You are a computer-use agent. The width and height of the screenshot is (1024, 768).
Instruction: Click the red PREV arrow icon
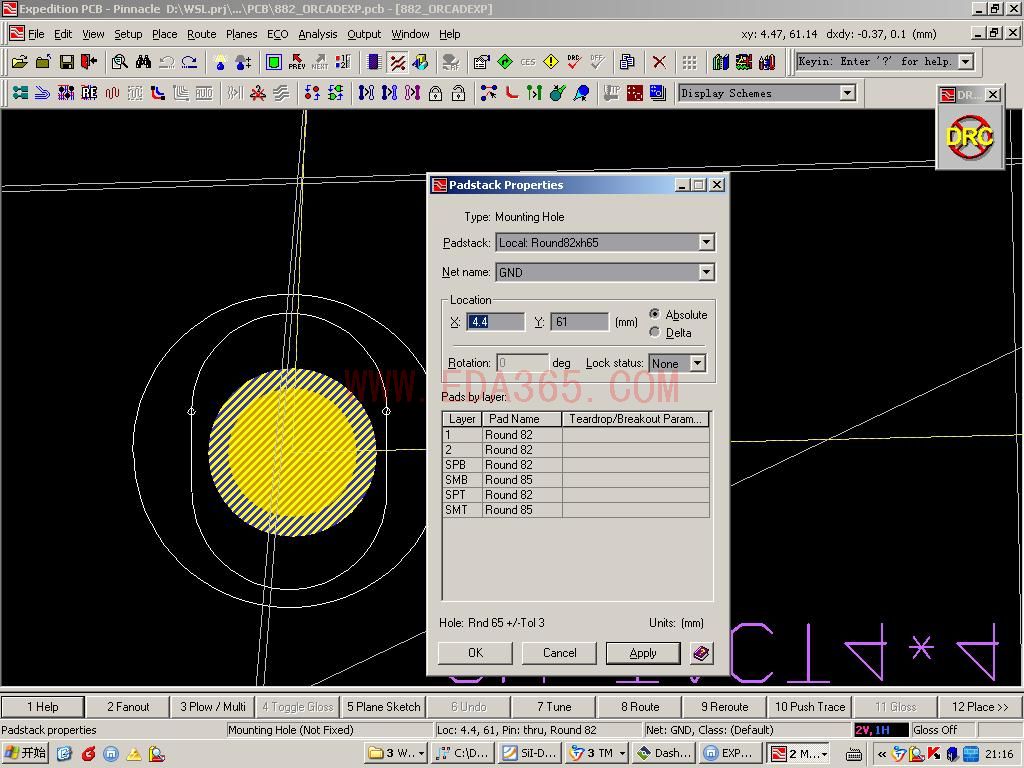(297, 62)
